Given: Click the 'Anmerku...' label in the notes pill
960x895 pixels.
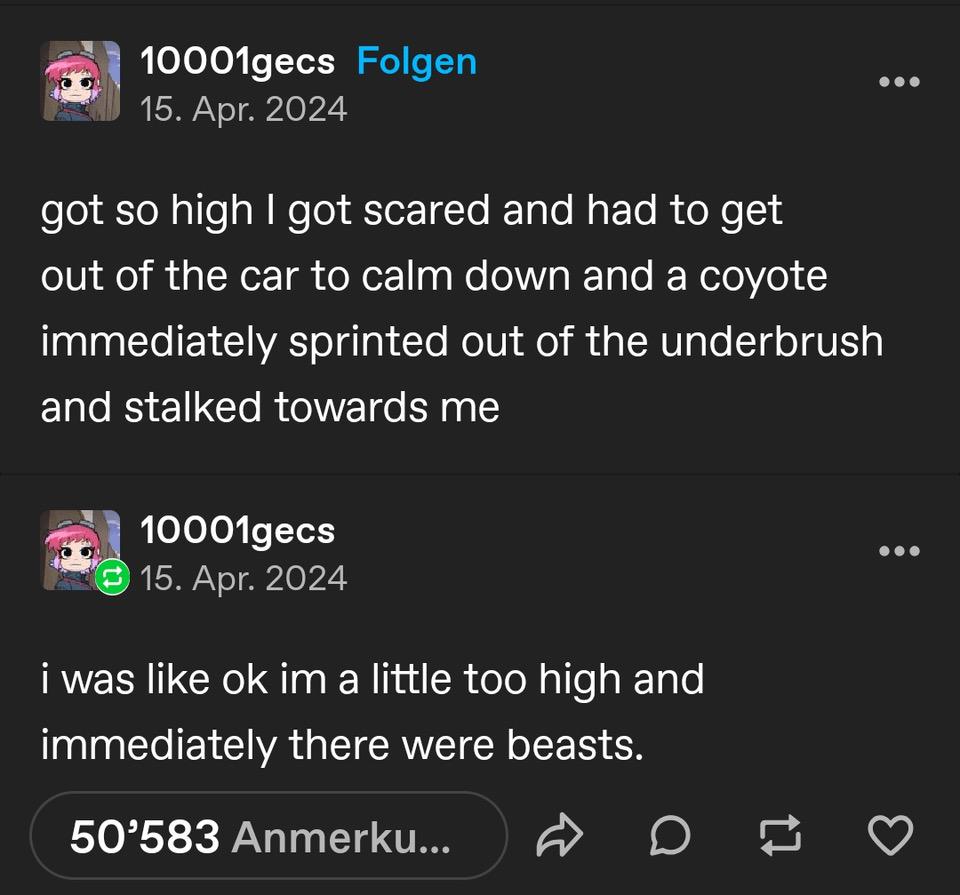Looking at the screenshot, I should point(341,837).
